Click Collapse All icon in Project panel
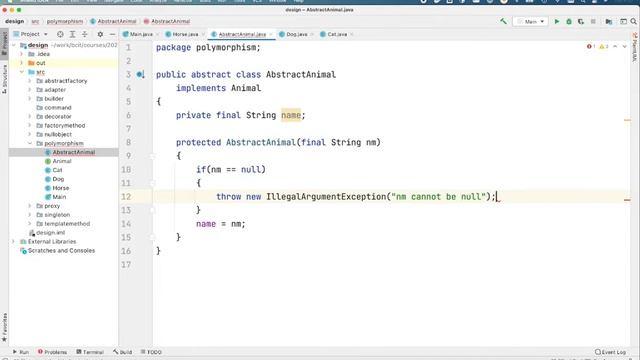Image resolution: width=640 pixels, height=360 pixels. click(x=84, y=34)
